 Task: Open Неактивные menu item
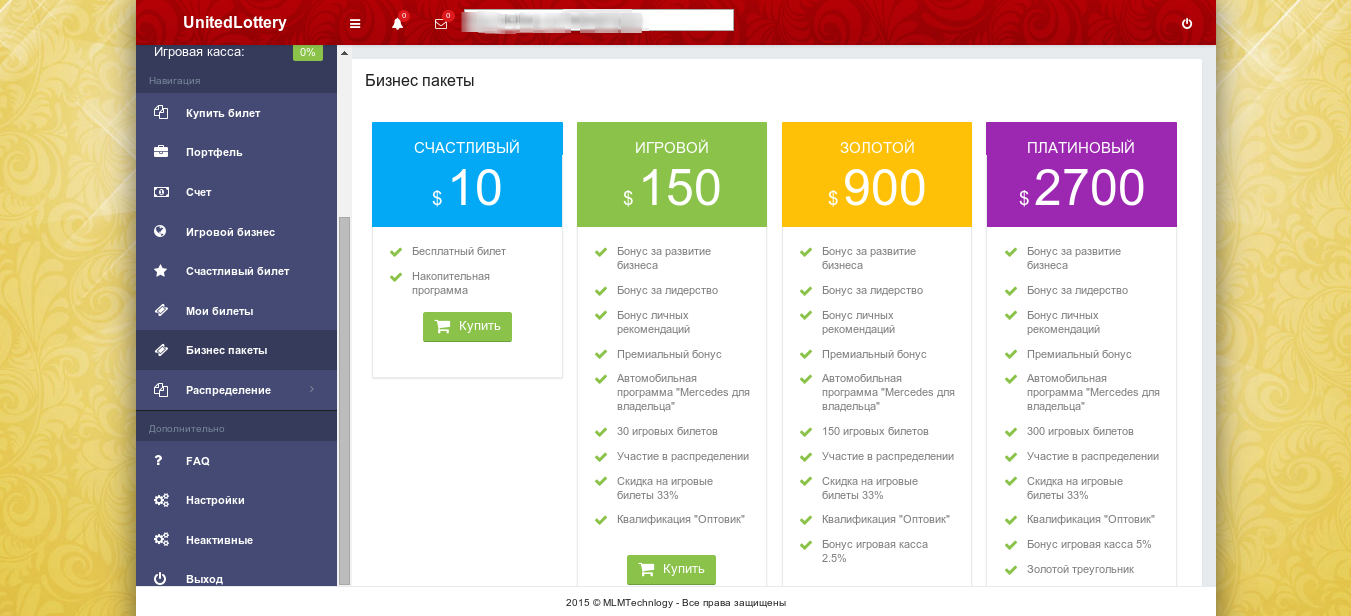[236, 540]
